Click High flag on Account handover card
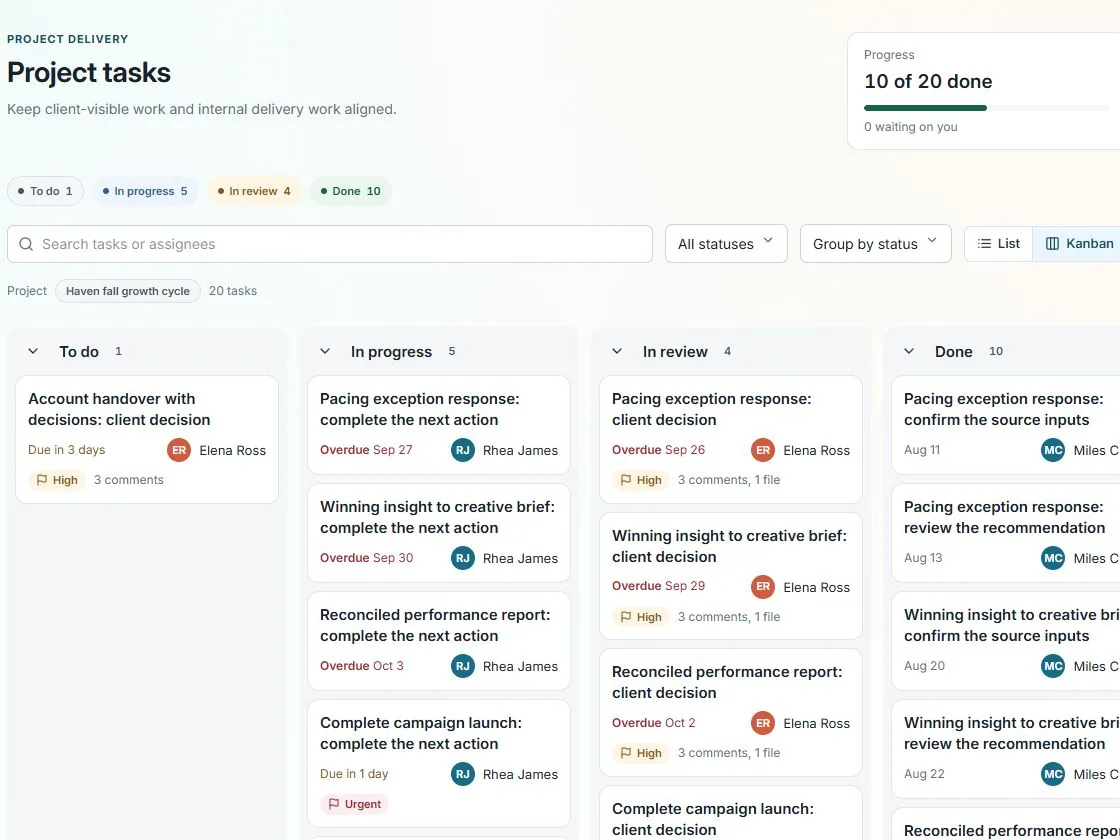The width and height of the screenshot is (1120, 840). (x=56, y=480)
